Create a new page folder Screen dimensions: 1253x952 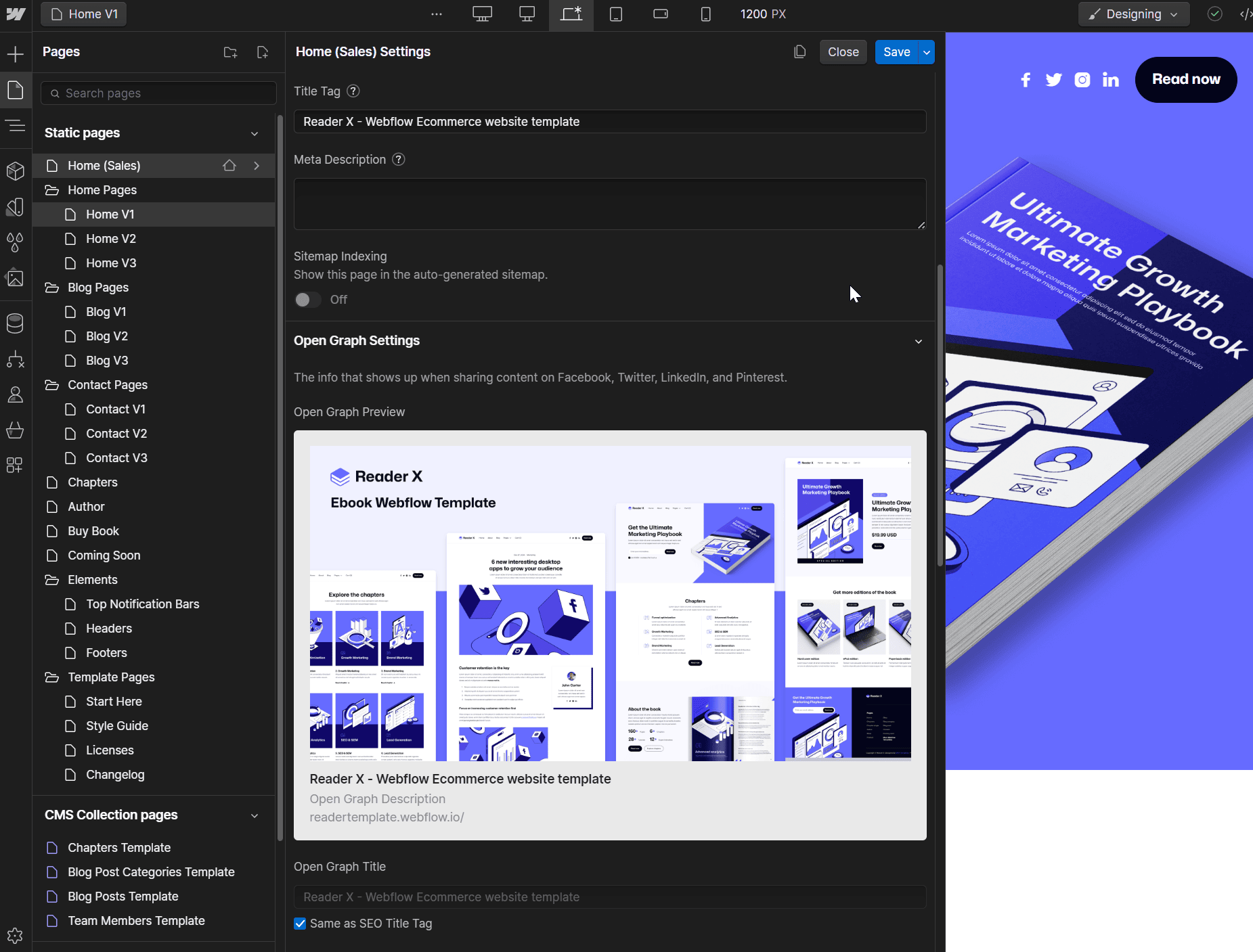point(231,52)
